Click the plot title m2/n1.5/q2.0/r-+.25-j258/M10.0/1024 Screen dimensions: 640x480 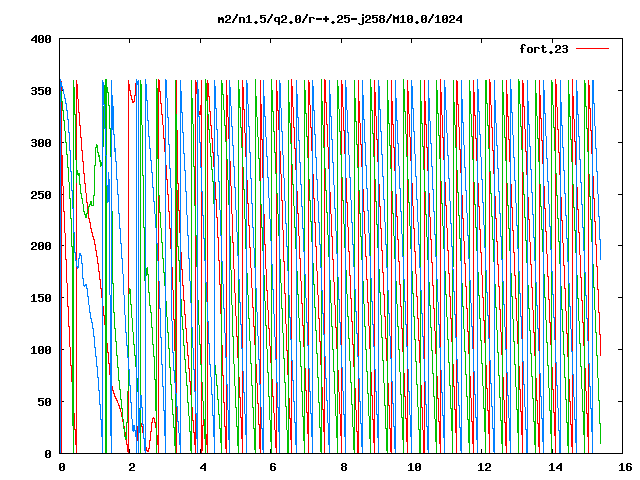[x=340, y=19]
